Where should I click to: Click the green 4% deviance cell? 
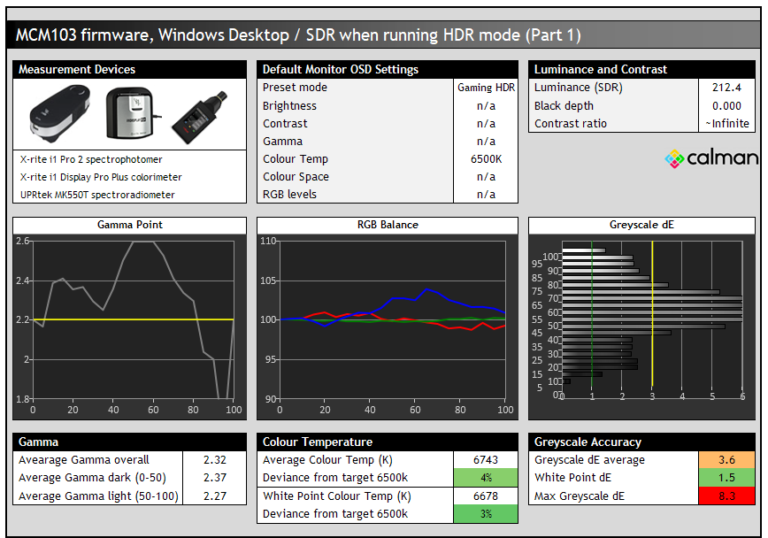[485, 478]
